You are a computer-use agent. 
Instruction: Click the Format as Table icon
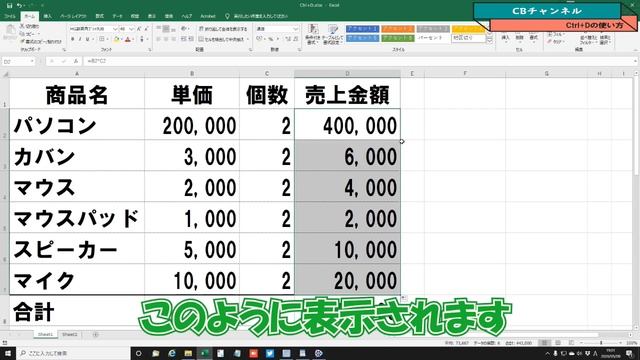[x=333, y=34]
